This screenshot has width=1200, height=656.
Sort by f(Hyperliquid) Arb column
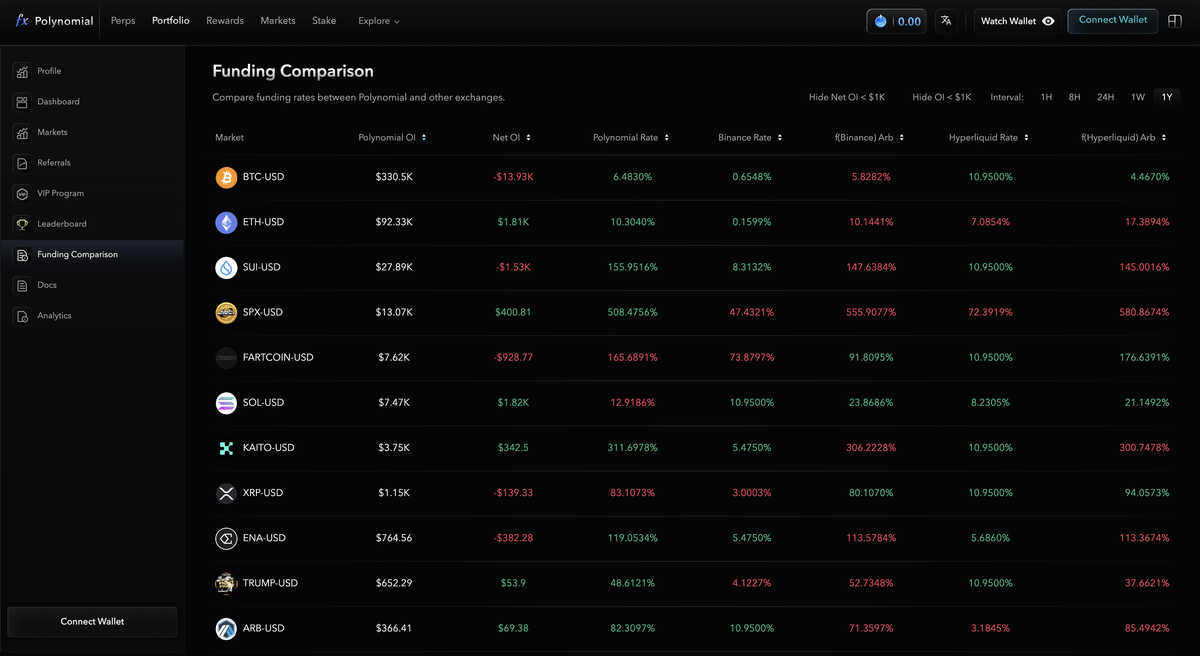[1125, 137]
